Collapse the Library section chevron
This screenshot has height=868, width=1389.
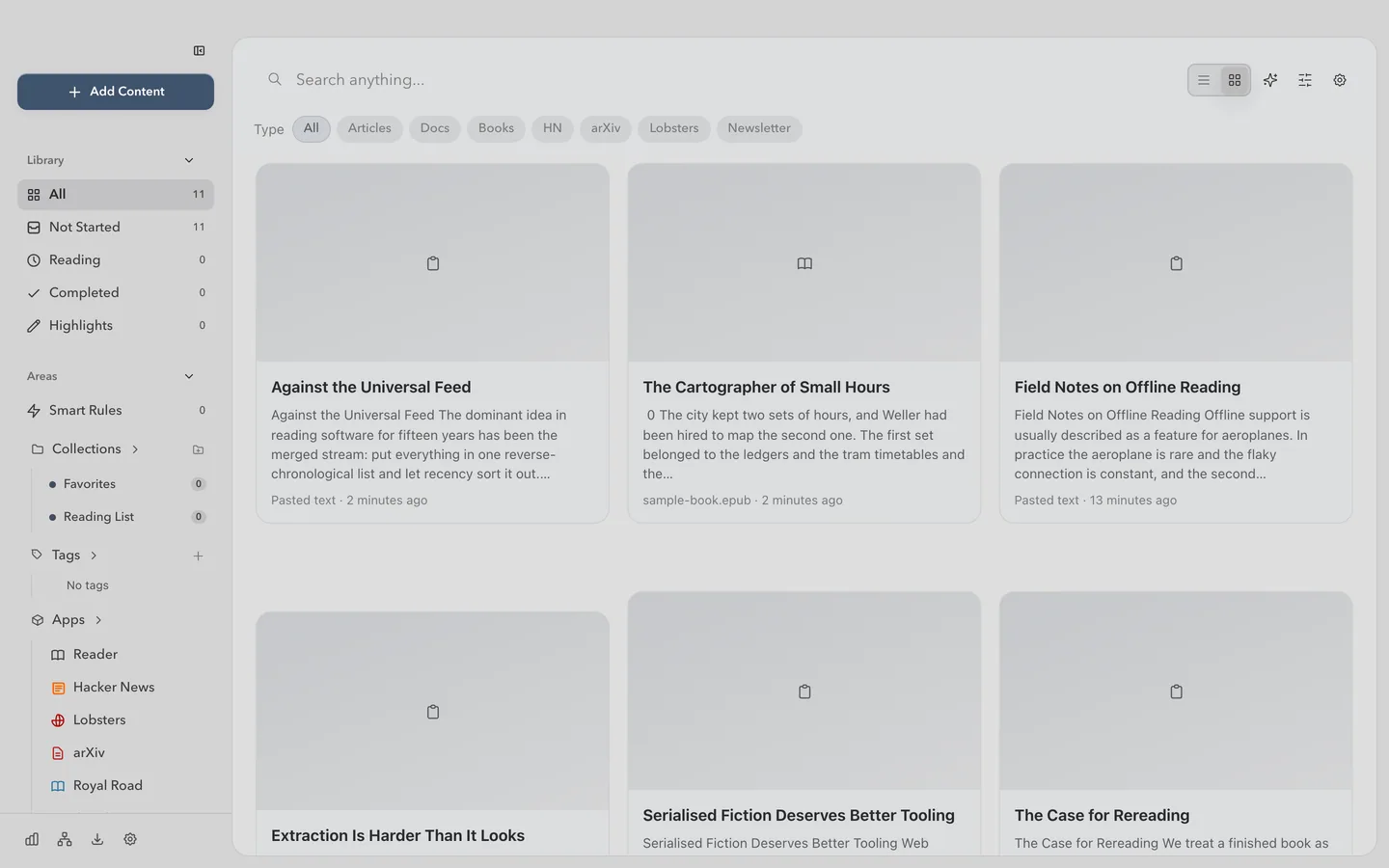point(189,160)
